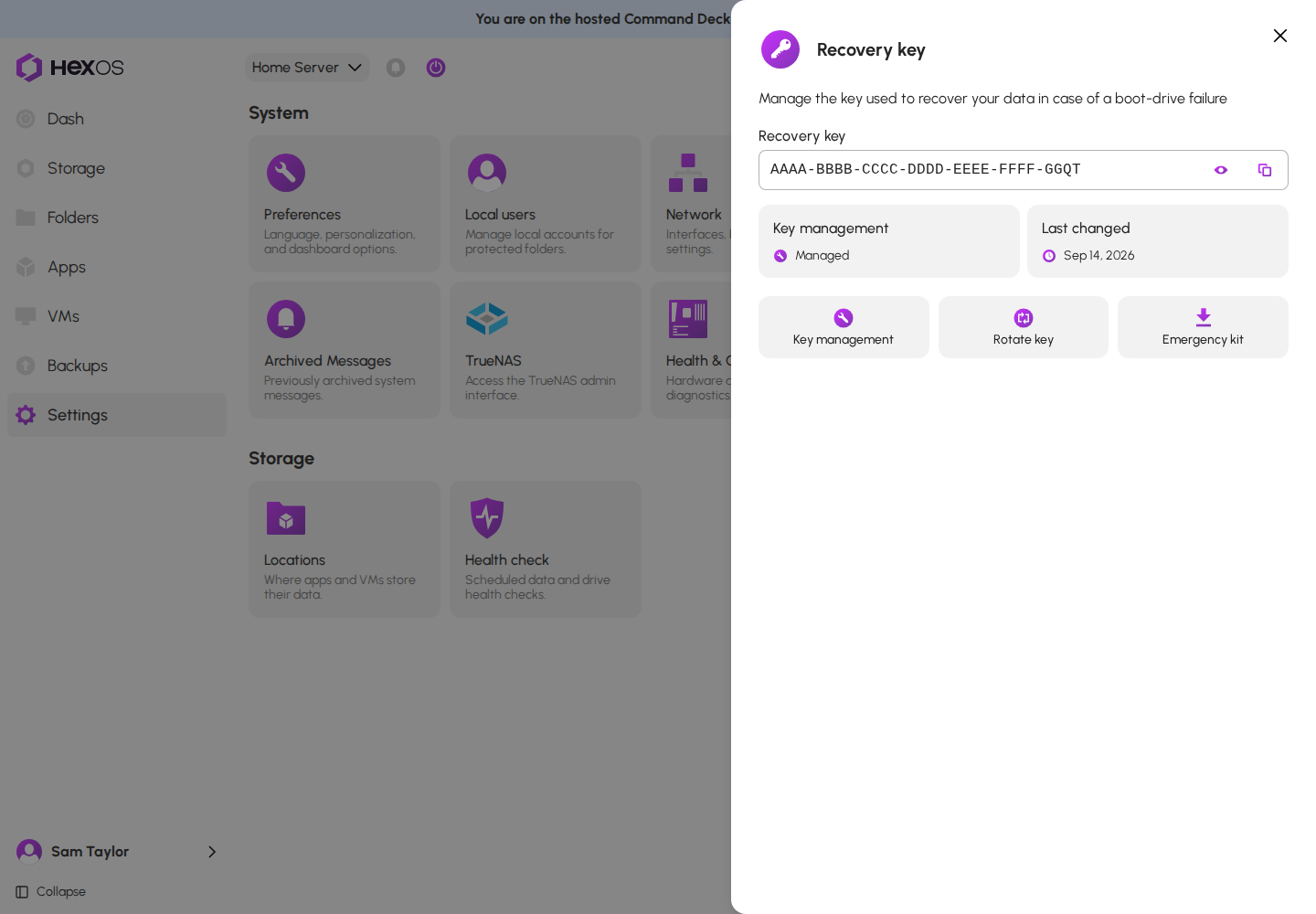Expand Sam Taylor user menu chevron

pyautogui.click(x=212, y=852)
